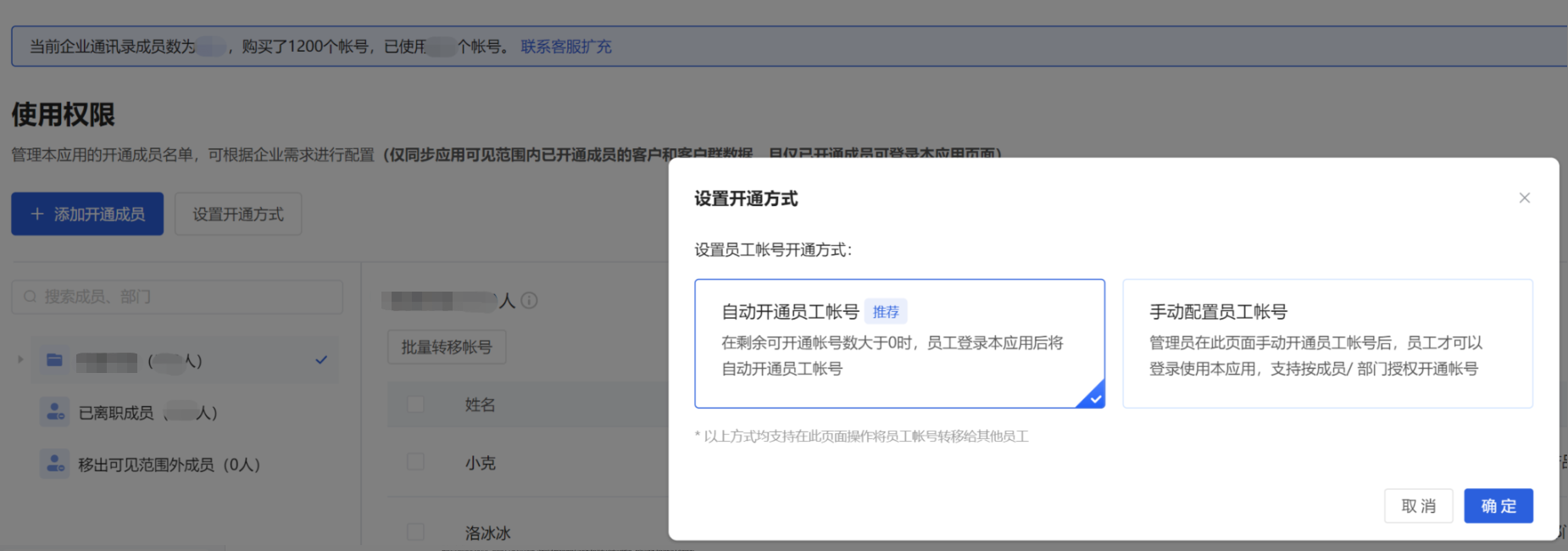This screenshot has height=551, width=1568.
Task: Check the box for 洛冰冰
Action: 415,532
